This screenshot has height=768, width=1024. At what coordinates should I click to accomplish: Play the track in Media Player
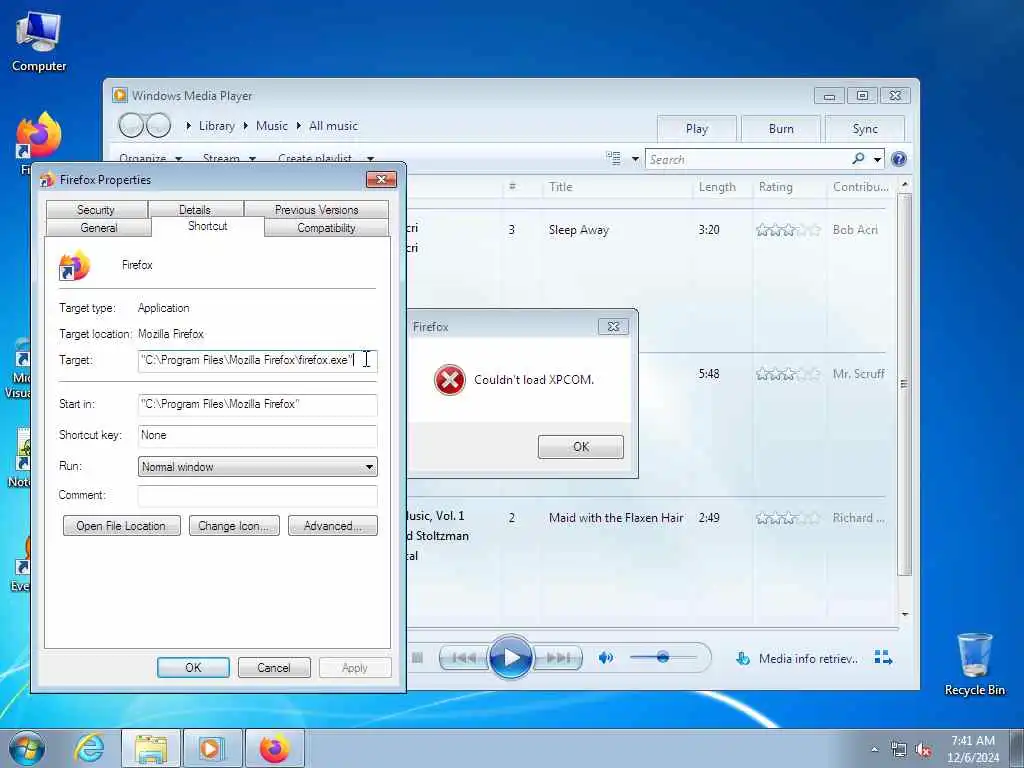coord(510,658)
